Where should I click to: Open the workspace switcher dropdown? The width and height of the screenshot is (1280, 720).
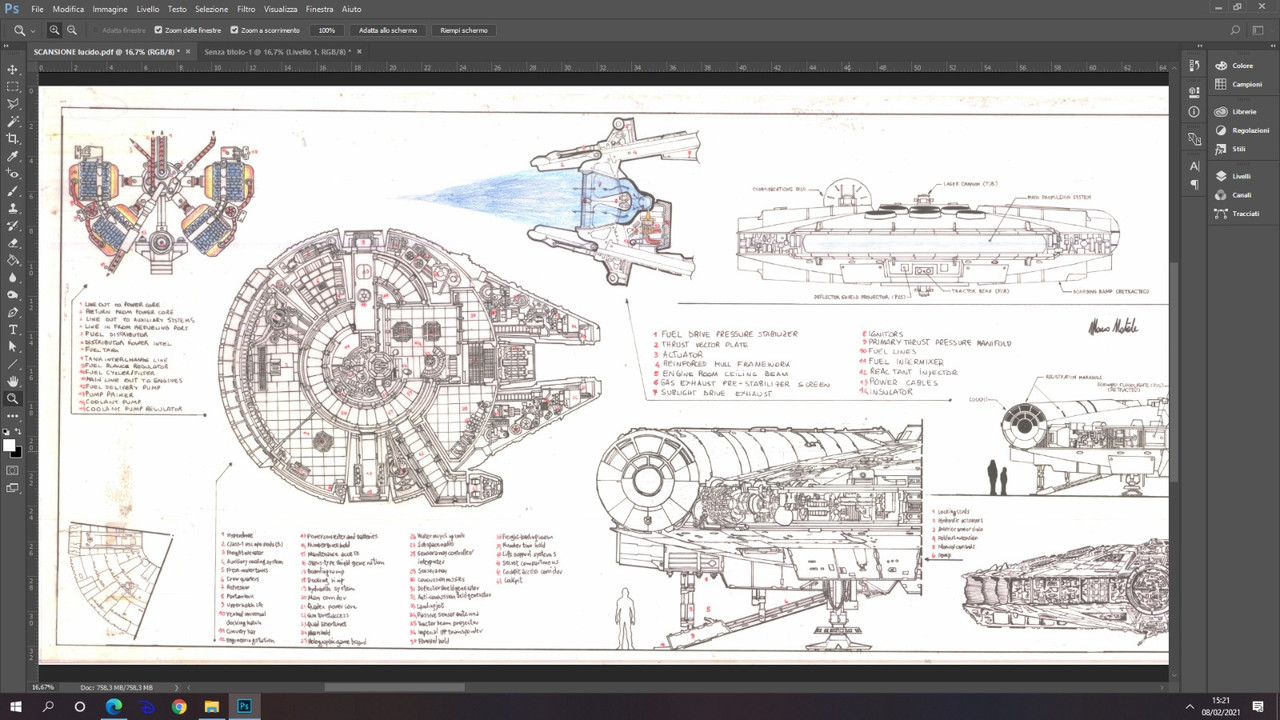coord(1259,30)
